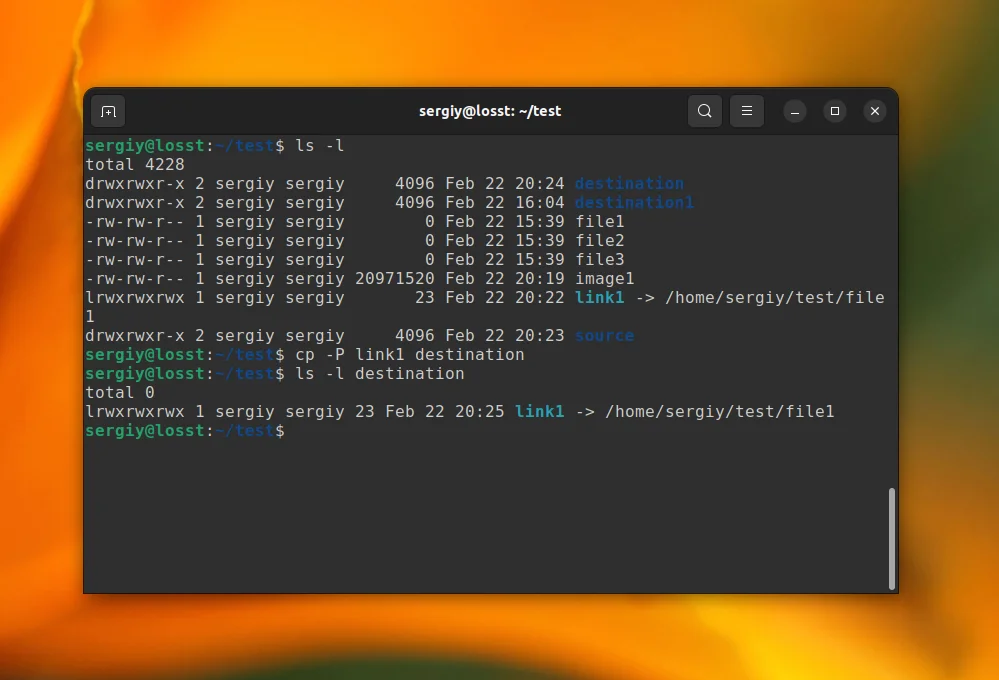Click the sergiy@losst: ~/test window title
Viewport: 999px width, 680px height.
[x=490, y=111]
